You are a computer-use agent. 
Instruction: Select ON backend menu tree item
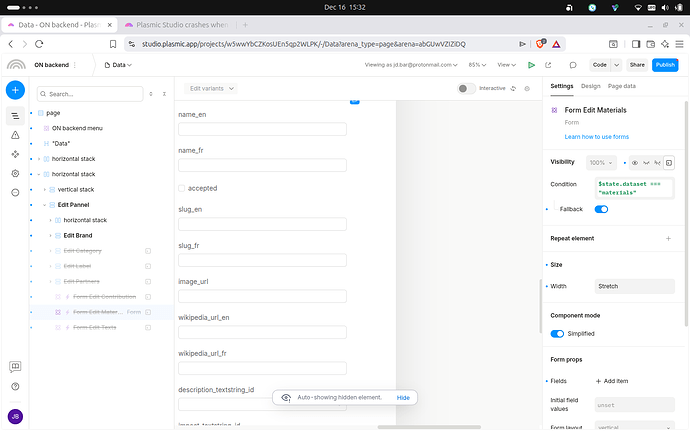click(77, 129)
